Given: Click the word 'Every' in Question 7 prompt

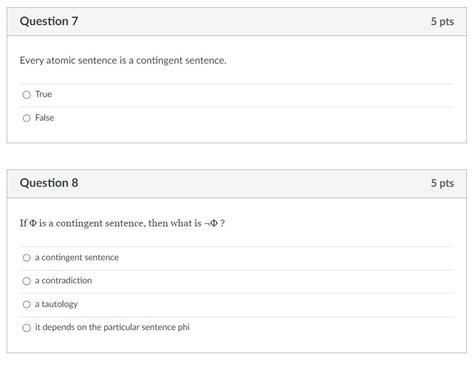Looking at the screenshot, I should click(x=32, y=61).
